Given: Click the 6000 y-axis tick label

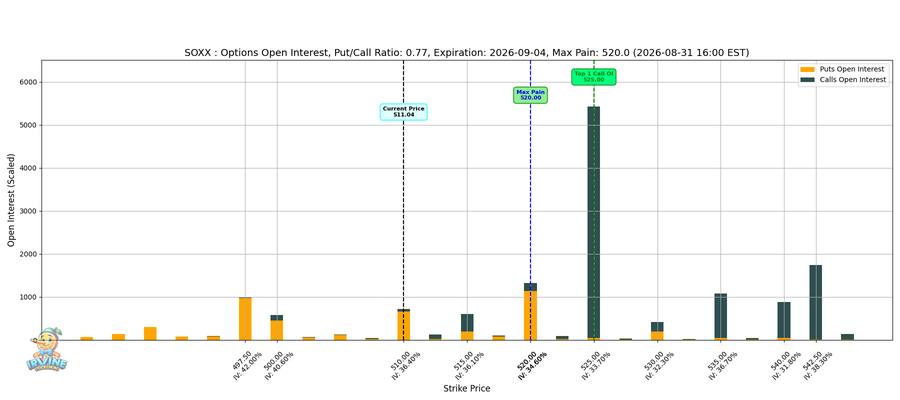Looking at the screenshot, I should coord(29,82).
